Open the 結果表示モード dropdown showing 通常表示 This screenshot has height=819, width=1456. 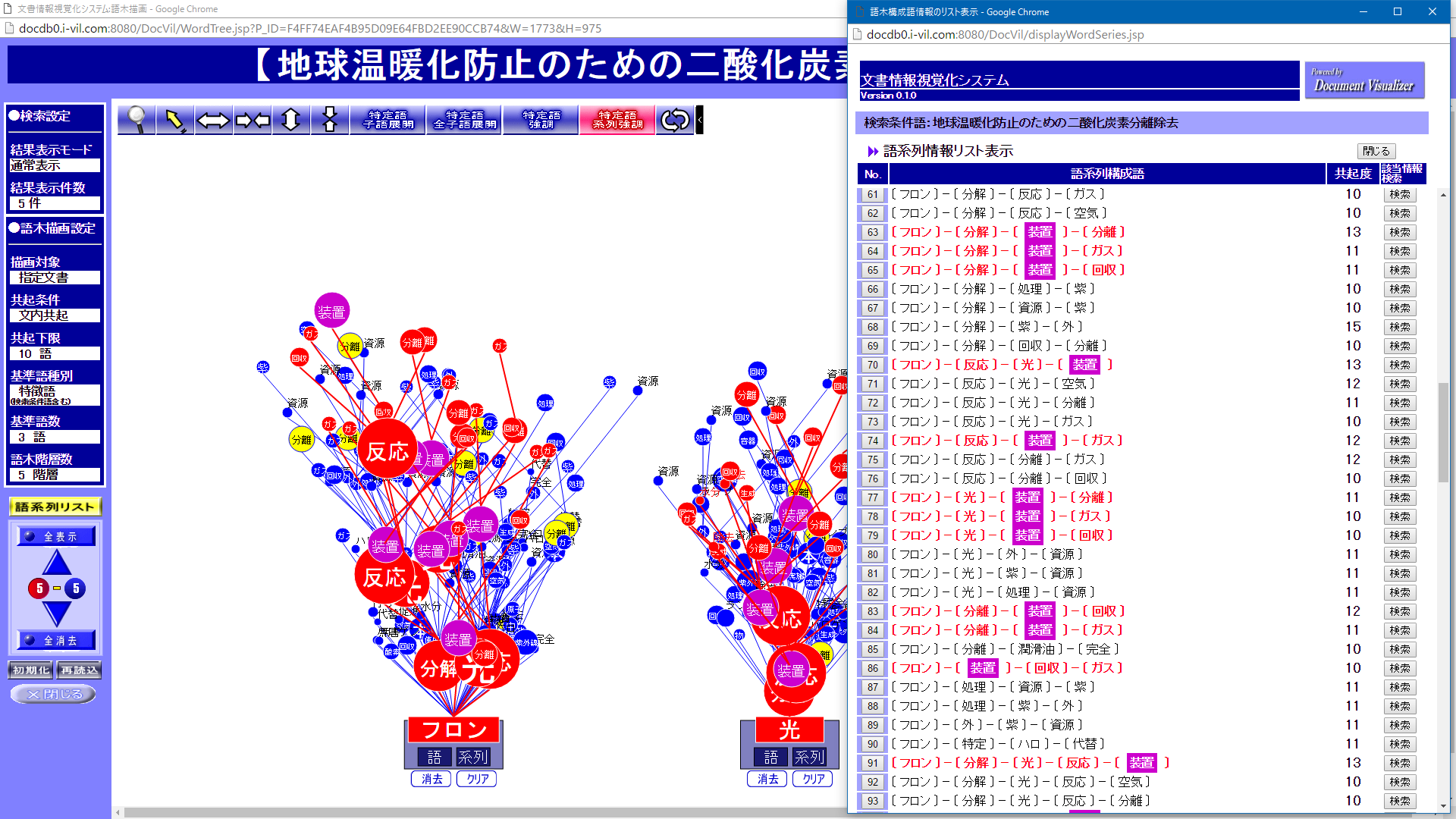[55, 165]
